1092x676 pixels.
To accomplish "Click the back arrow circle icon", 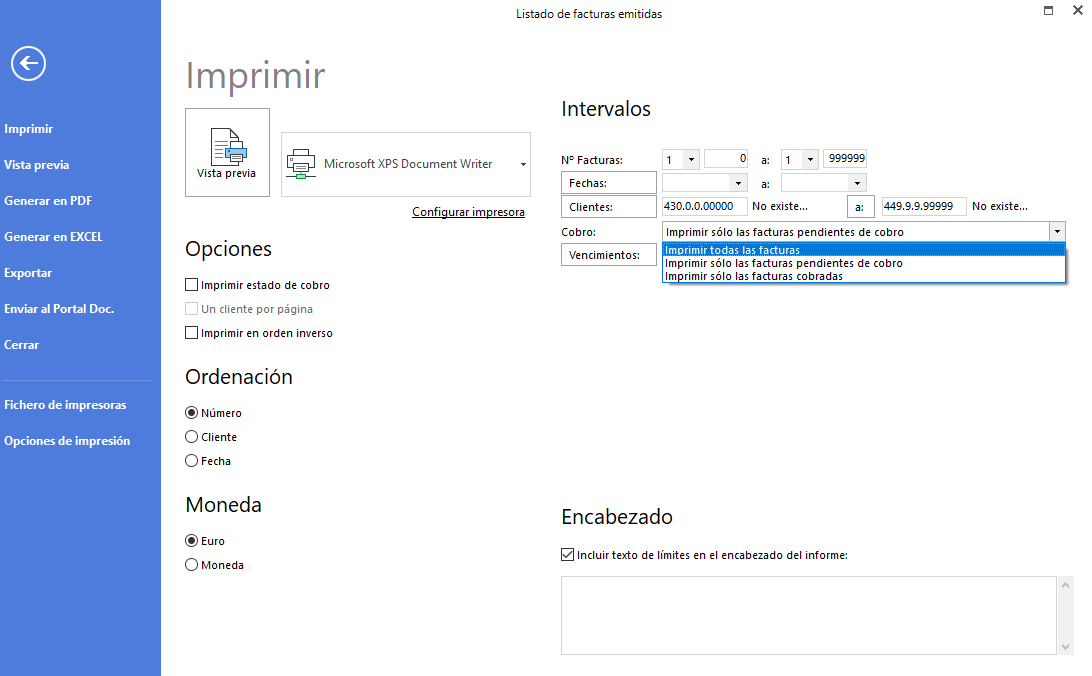I will 29,64.
